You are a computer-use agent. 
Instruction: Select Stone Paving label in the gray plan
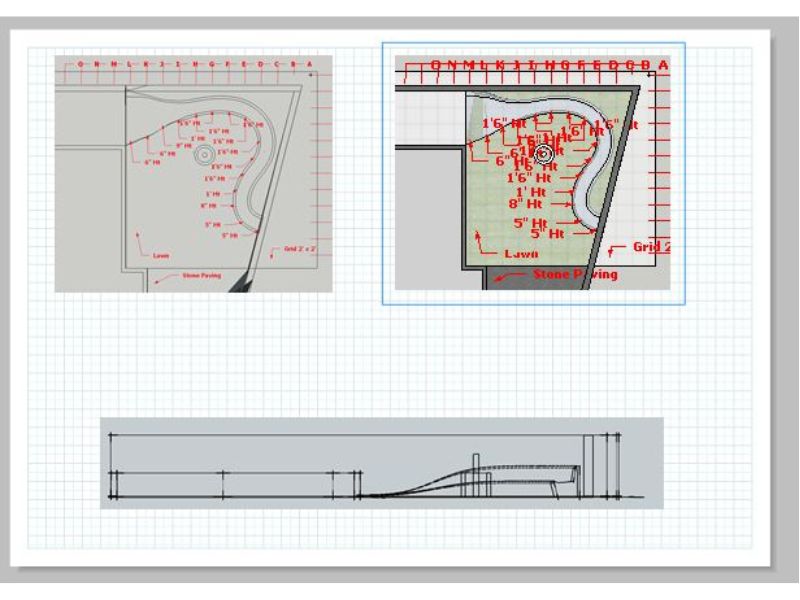[201, 273]
